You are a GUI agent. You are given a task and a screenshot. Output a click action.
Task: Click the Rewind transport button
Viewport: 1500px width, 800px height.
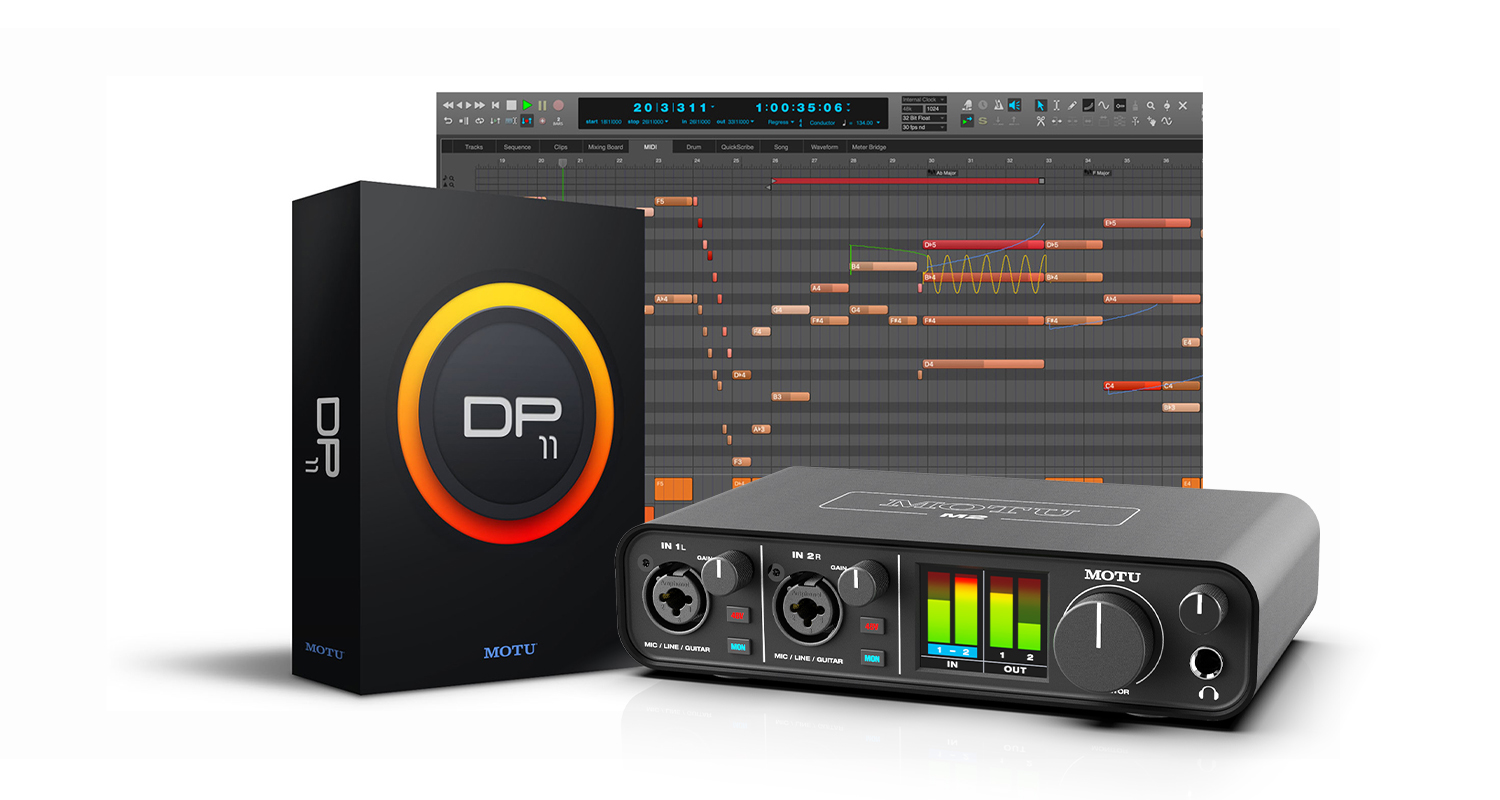(447, 105)
